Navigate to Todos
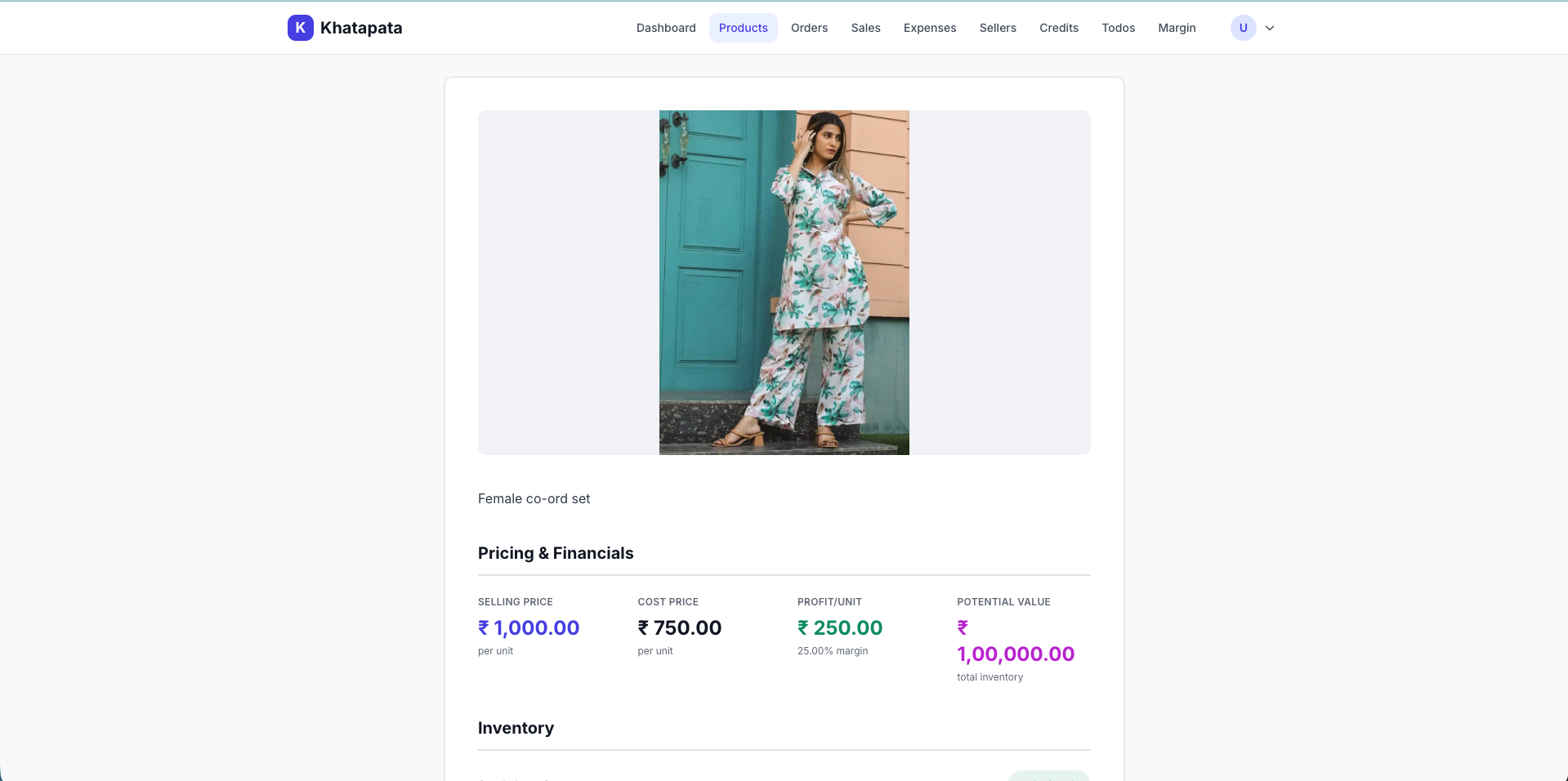Screen dimensions: 1568x781 [x=1118, y=27]
